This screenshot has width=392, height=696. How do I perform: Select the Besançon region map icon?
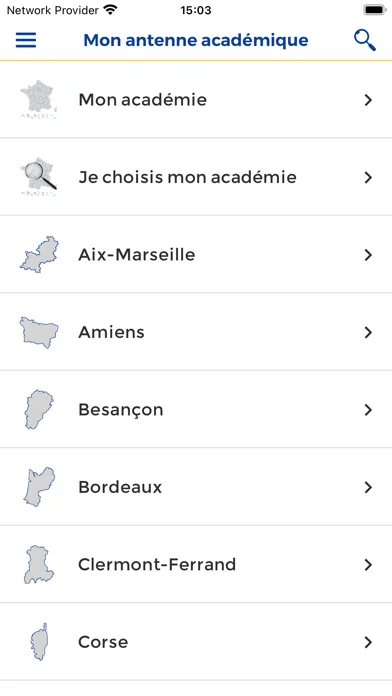click(x=39, y=409)
